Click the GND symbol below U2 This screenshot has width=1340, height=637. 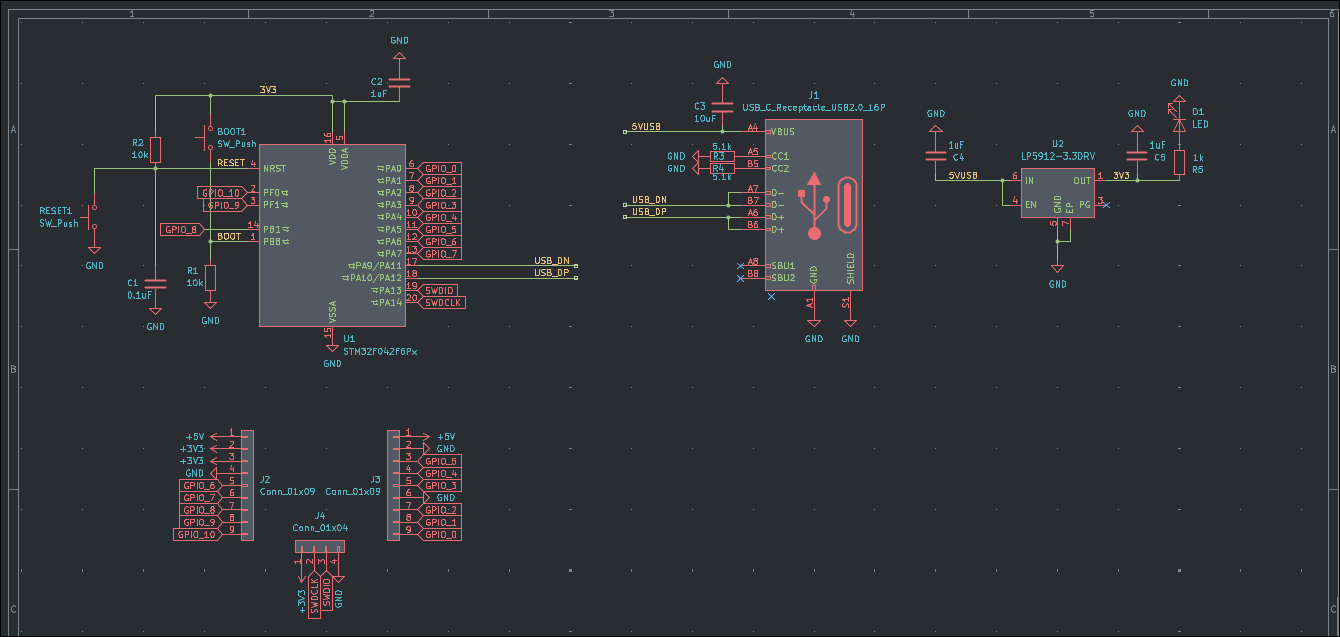coord(1057,277)
